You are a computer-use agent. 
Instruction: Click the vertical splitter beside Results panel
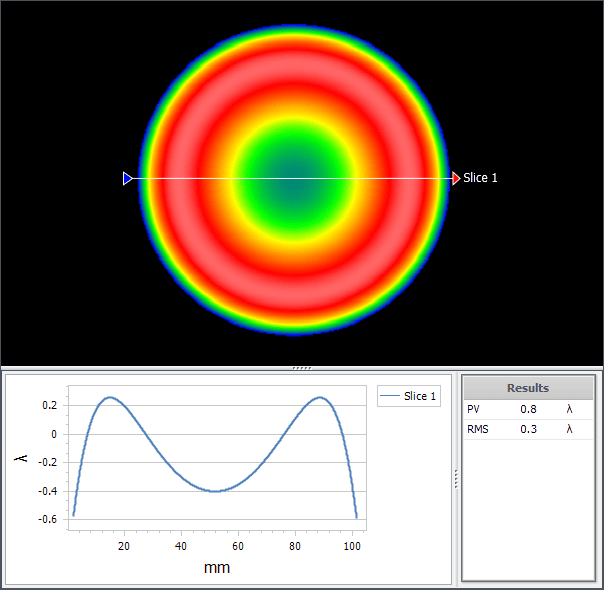(456, 479)
